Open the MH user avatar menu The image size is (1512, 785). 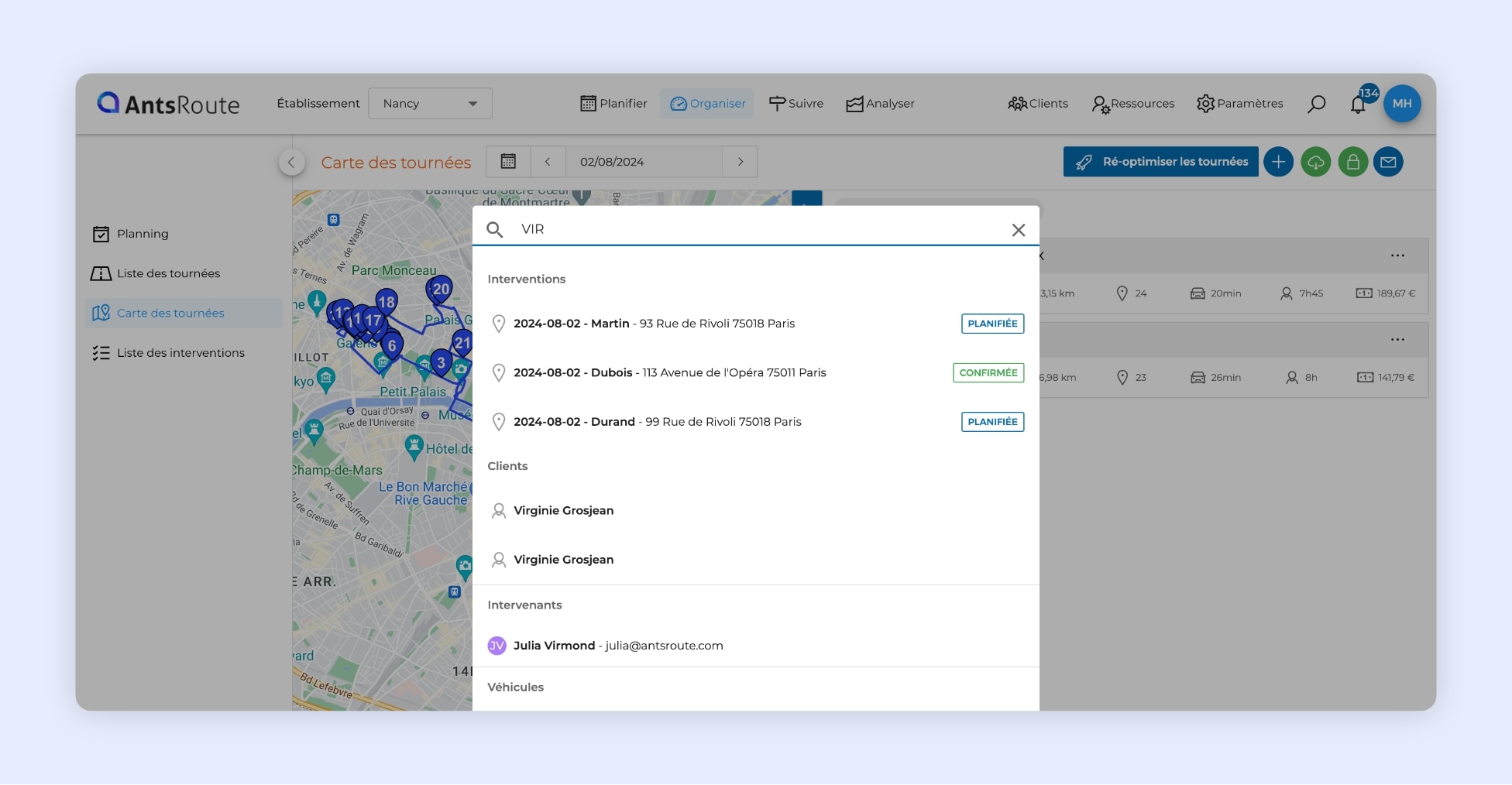click(x=1401, y=104)
